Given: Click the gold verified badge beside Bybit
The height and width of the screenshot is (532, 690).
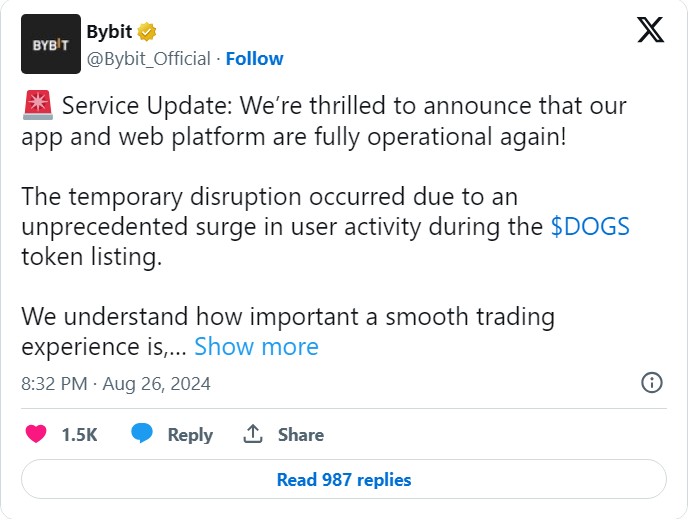Looking at the screenshot, I should point(147,32).
